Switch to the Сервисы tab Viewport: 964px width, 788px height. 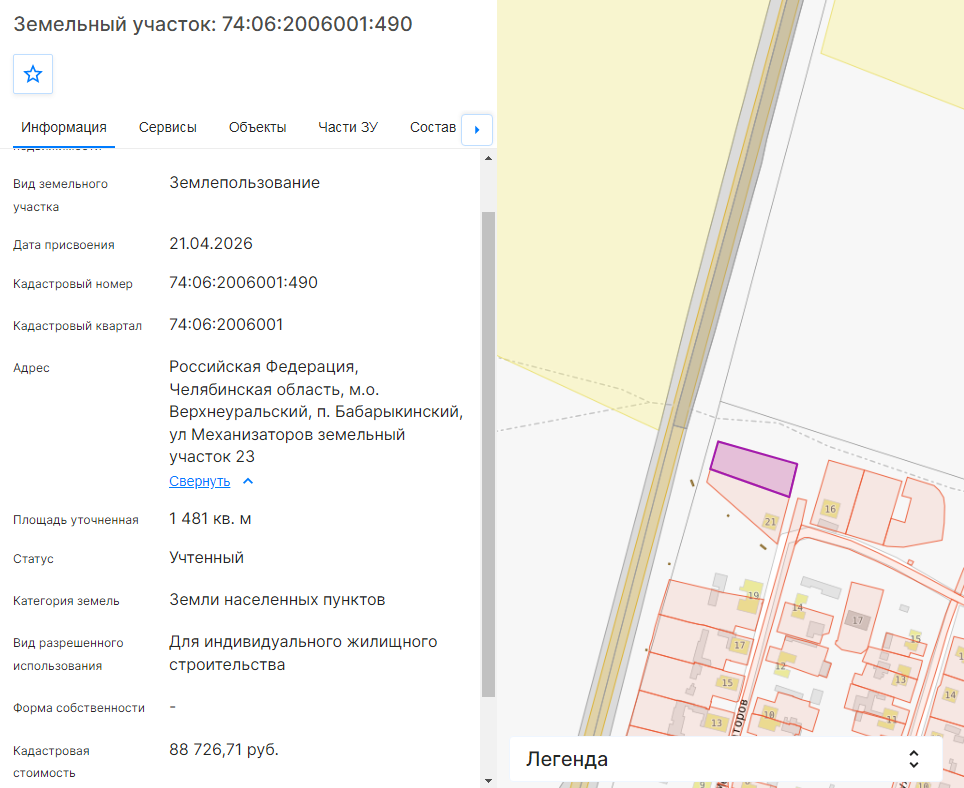click(x=168, y=127)
